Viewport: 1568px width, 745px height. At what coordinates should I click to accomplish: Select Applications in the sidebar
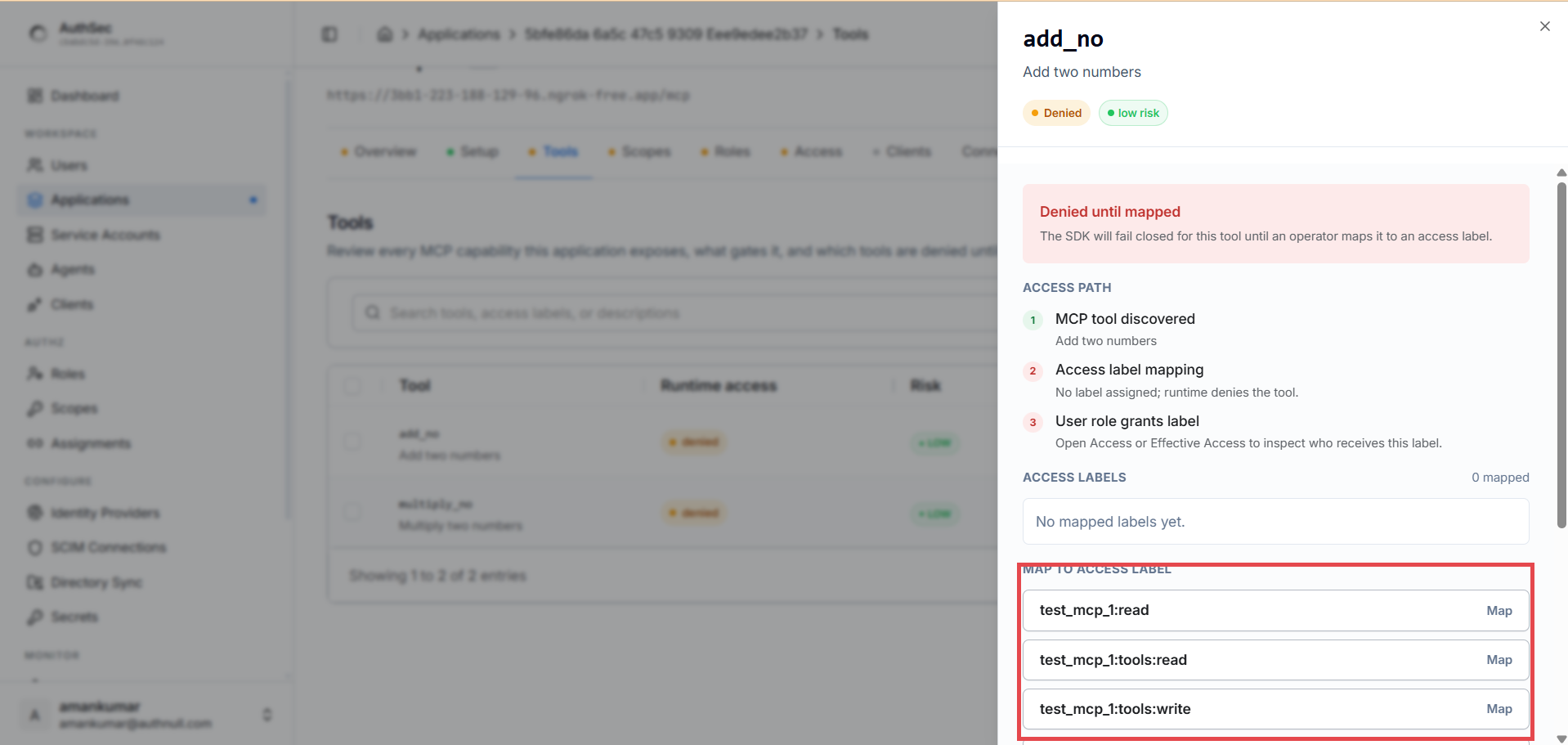click(x=141, y=200)
